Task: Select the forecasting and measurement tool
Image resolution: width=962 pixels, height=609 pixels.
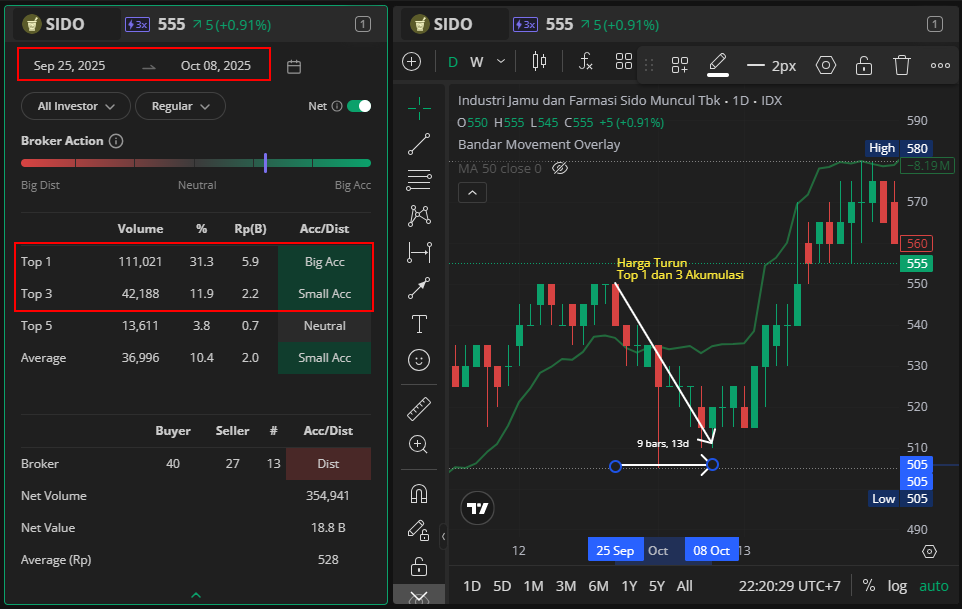Action: coord(419,252)
